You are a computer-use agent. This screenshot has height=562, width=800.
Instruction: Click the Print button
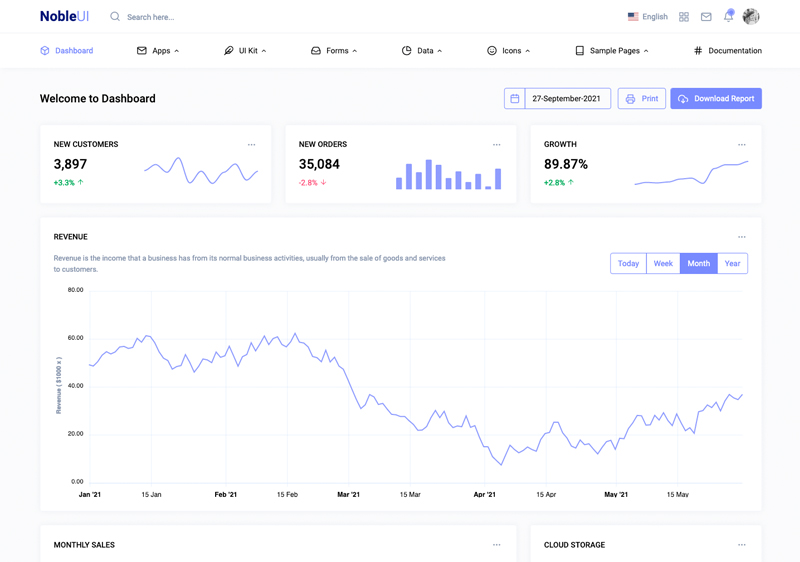[x=641, y=99]
